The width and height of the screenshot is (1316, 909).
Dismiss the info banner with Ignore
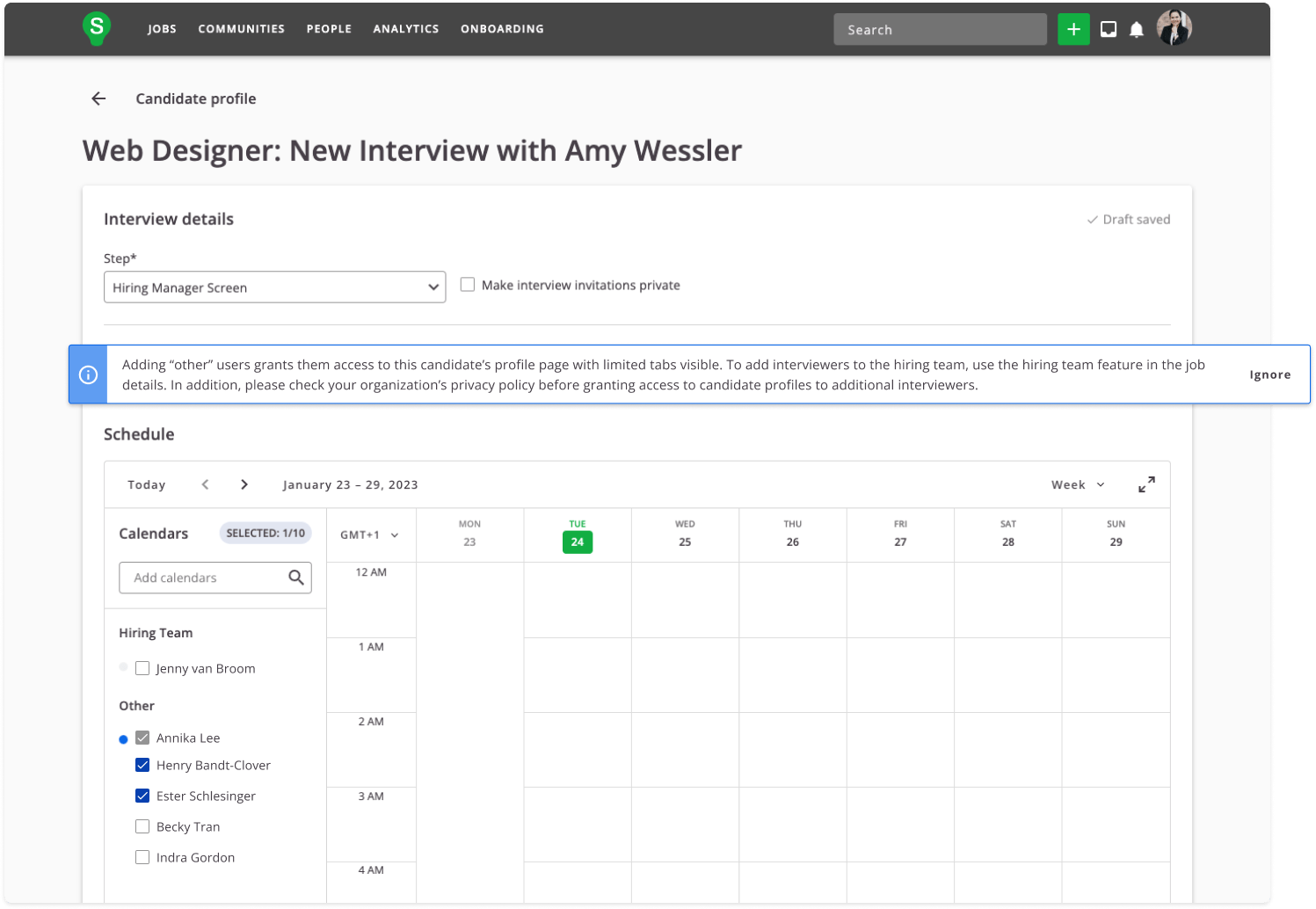point(1269,375)
